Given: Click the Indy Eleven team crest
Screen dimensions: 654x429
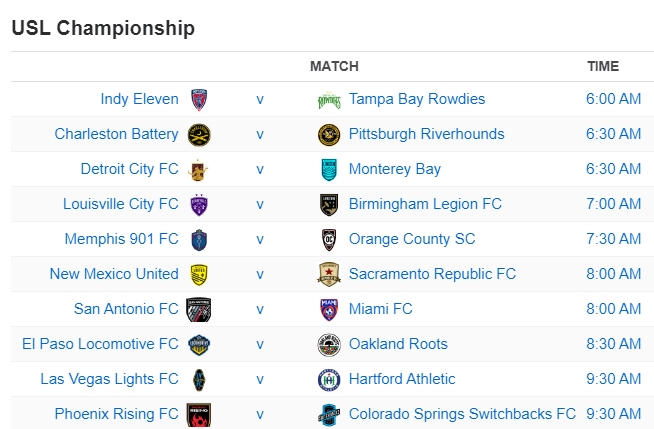Looking at the screenshot, I should tap(198, 100).
